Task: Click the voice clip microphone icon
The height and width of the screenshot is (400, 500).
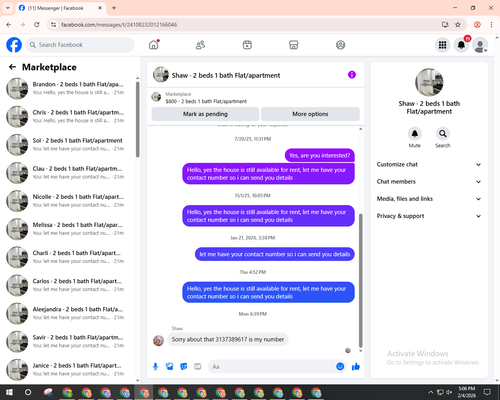Action: click(155, 367)
